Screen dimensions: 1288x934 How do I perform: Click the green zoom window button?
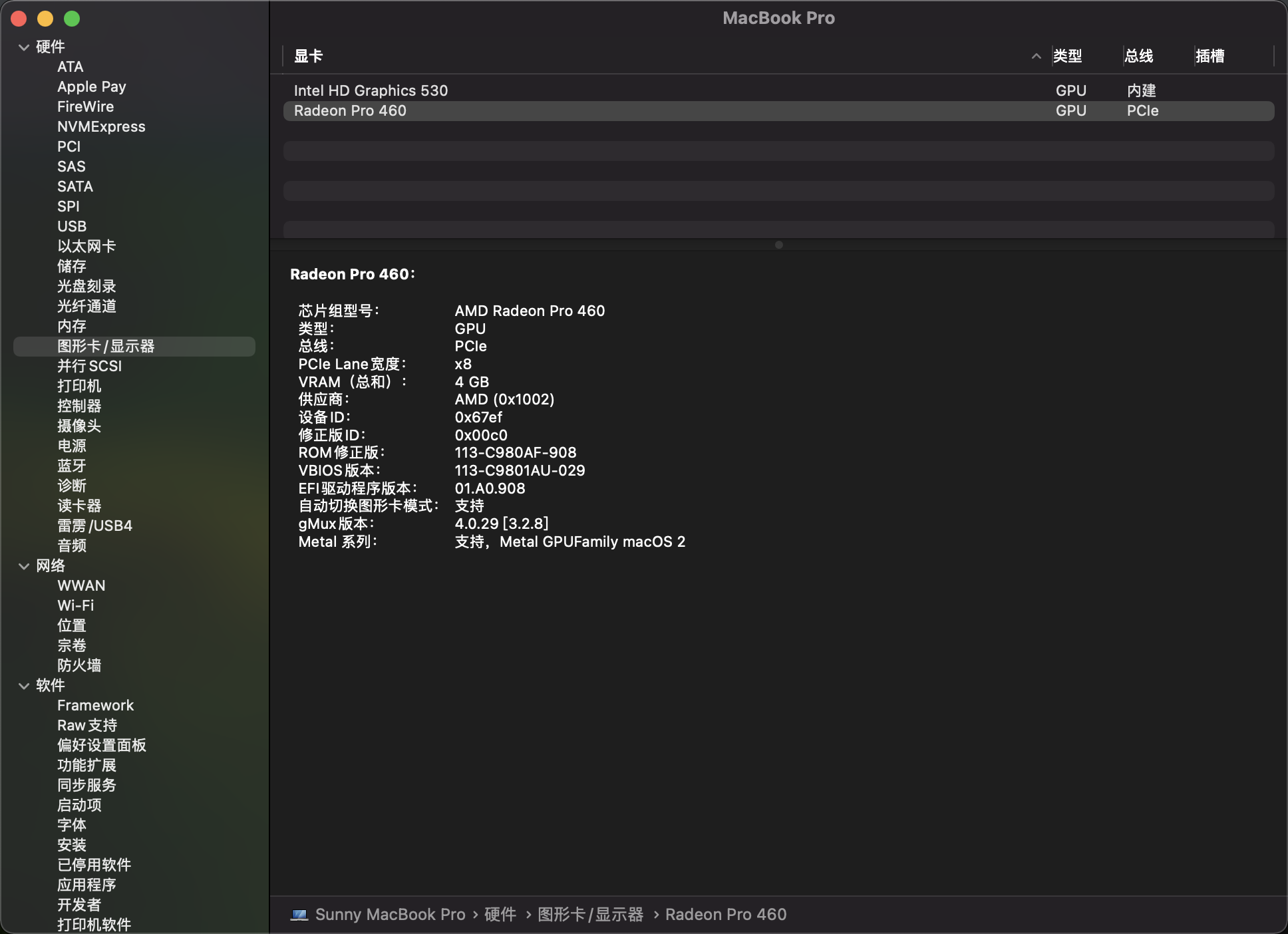[x=72, y=19]
